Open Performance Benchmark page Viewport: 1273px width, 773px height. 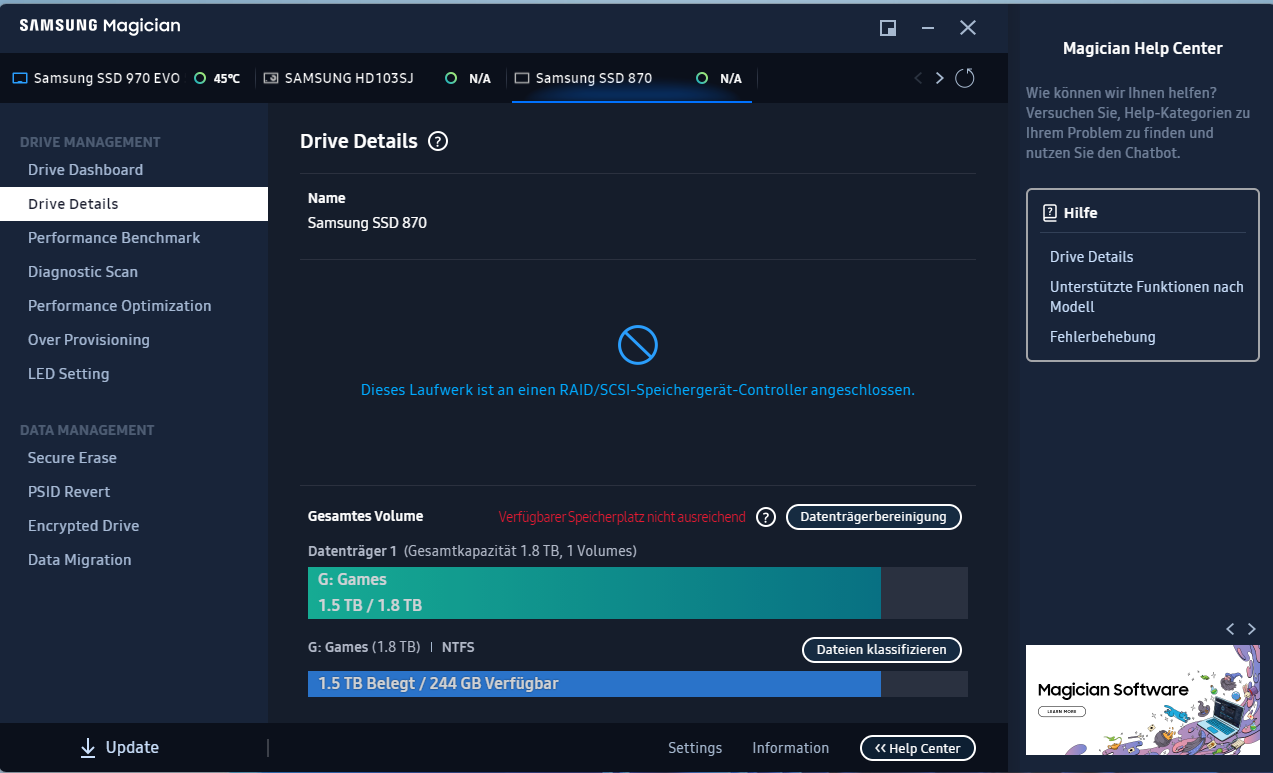(134, 238)
